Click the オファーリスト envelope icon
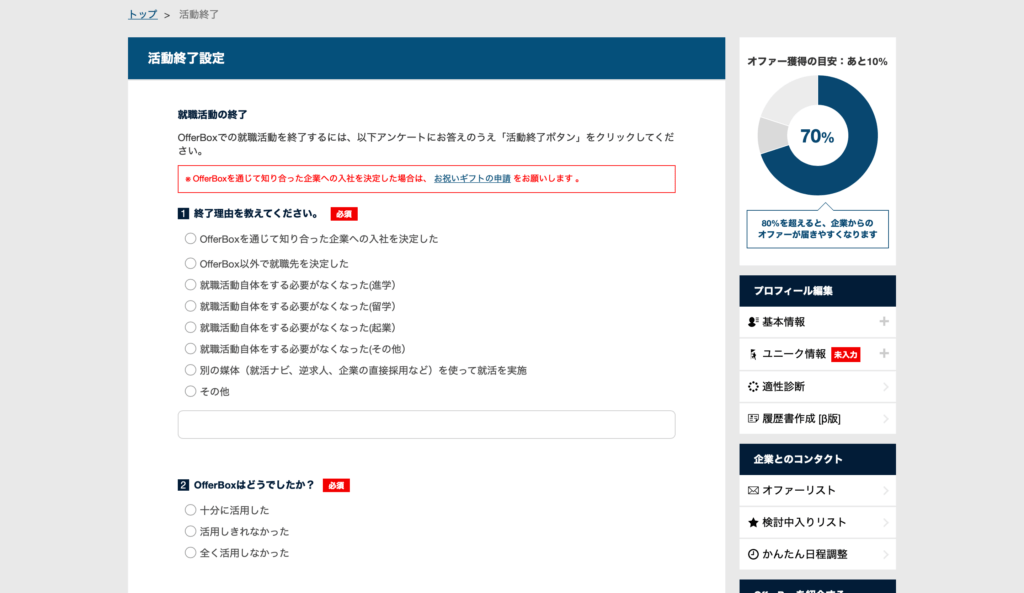Viewport: 1024px width, 593px height. tap(753, 490)
